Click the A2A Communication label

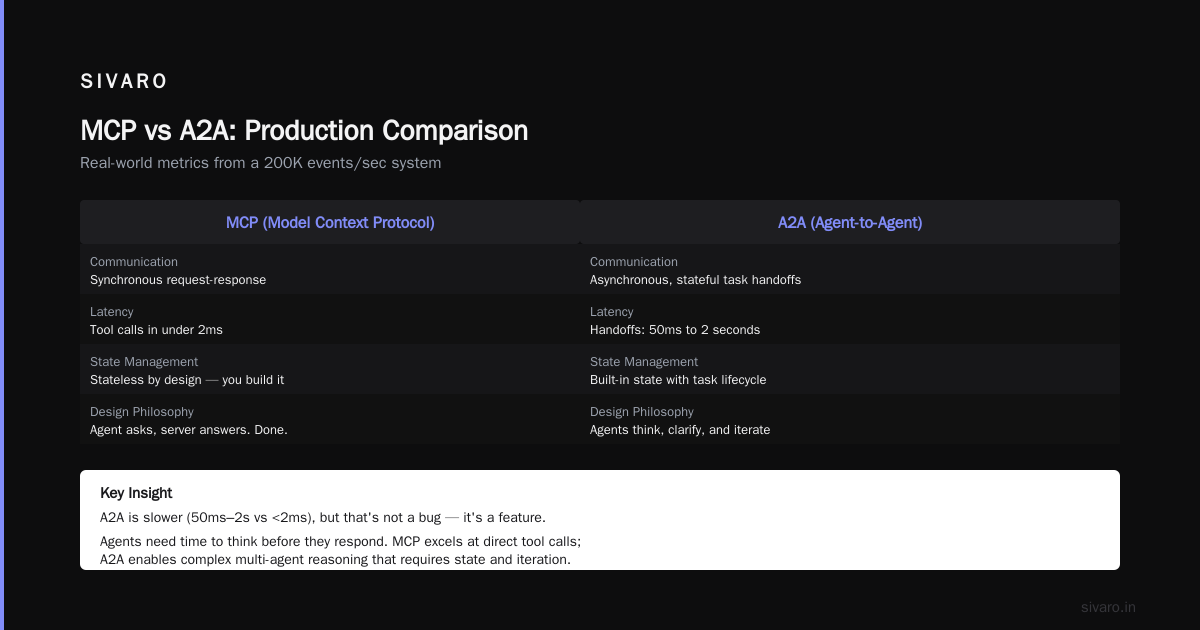[634, 262]
